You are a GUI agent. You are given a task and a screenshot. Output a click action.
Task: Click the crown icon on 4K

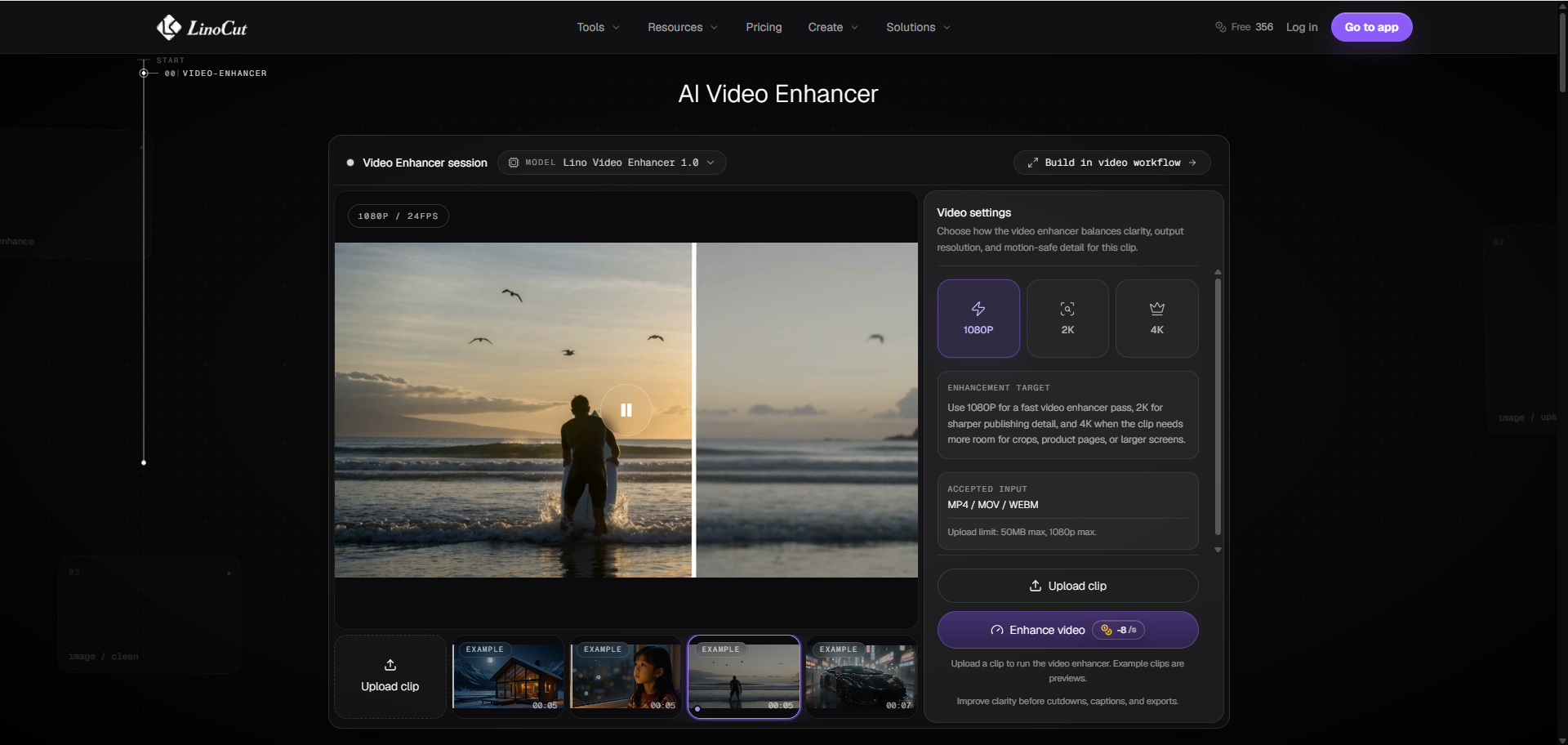[1156, 309]
